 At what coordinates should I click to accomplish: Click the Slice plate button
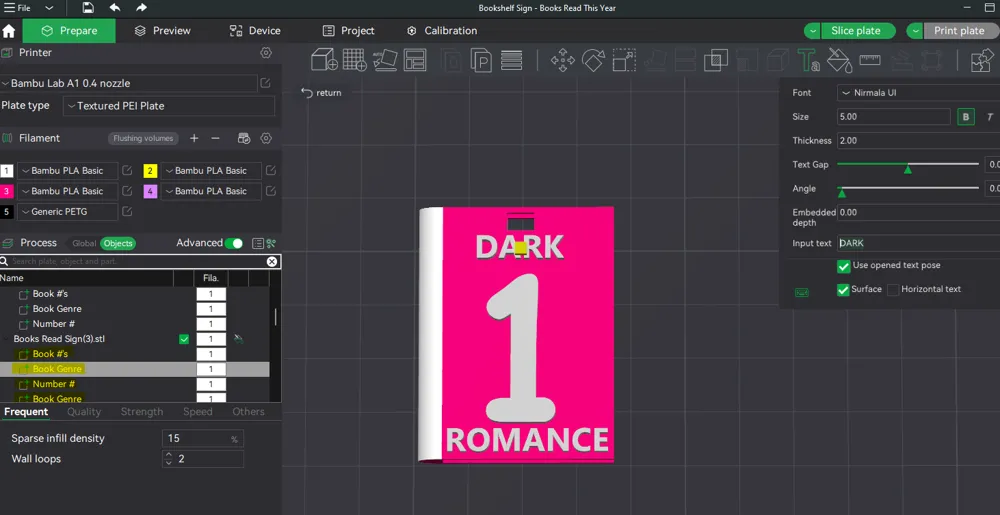click(x=855, y=31)
